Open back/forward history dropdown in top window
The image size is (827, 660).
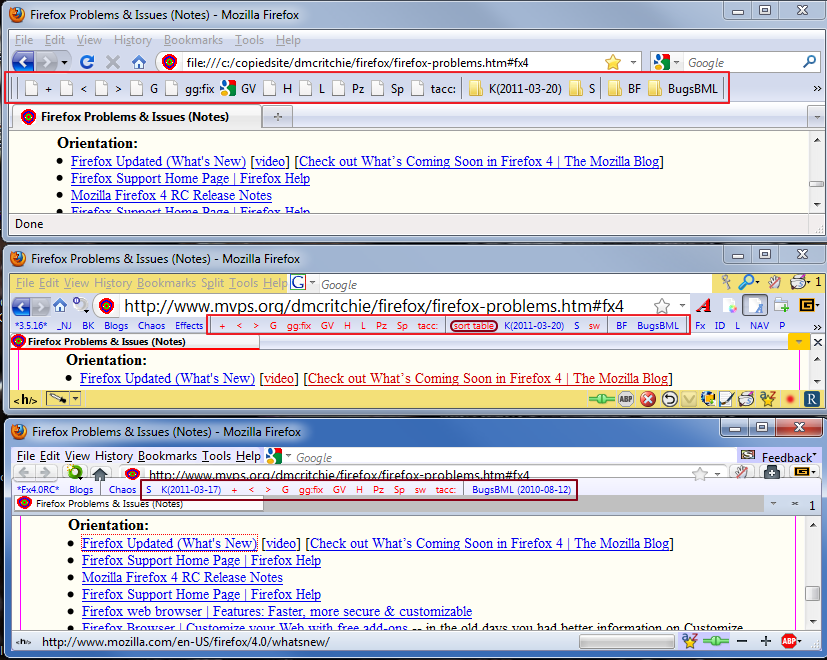pos(64,62)
